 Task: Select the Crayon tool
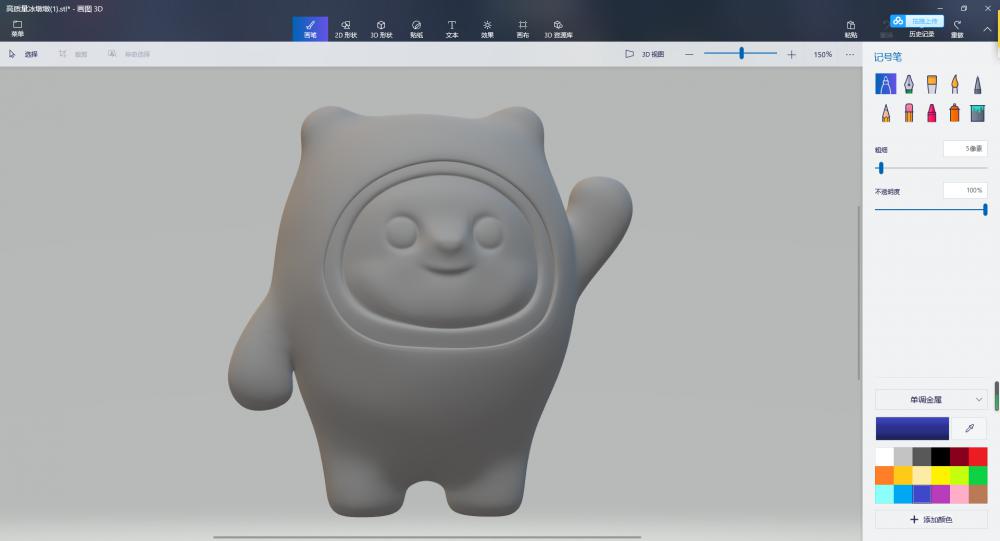click(x=932, y=113)
